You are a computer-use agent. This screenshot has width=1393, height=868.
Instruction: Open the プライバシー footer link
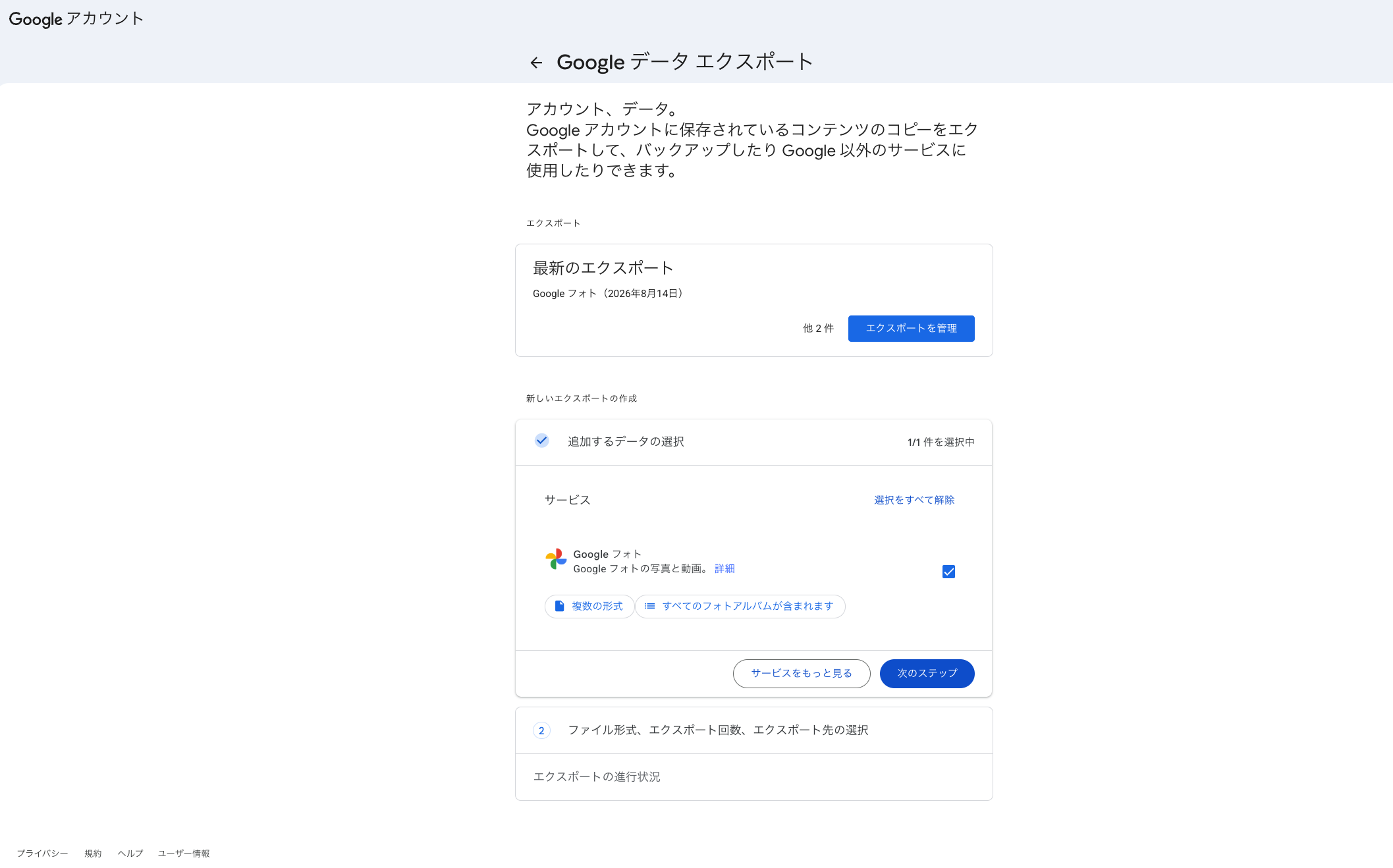[x=42, y=854]
